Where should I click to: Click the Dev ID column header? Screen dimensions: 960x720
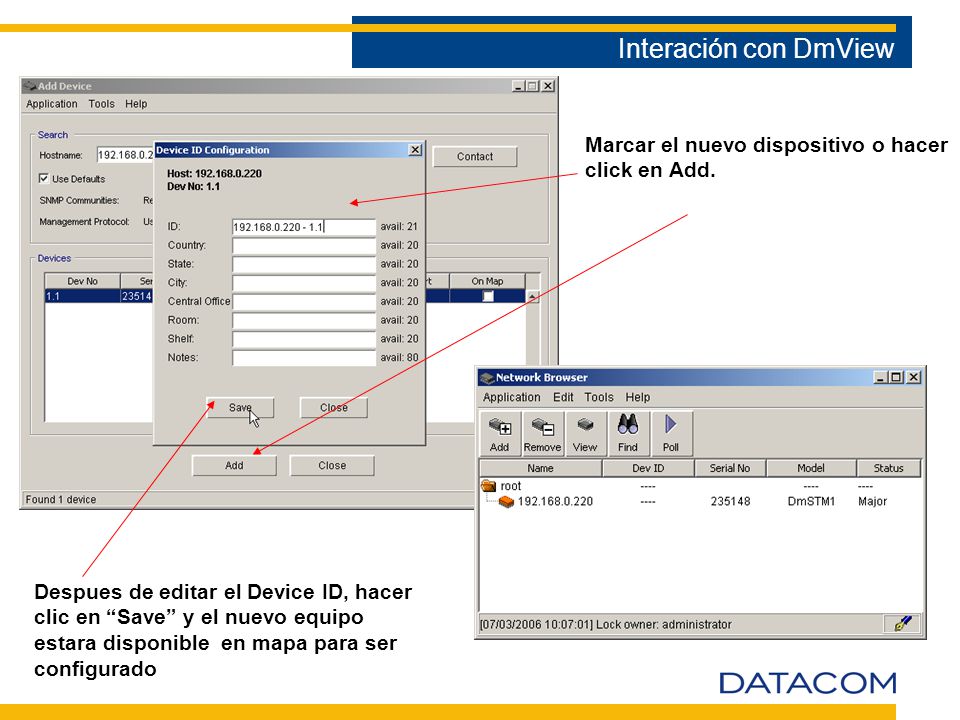[x=648, y=468]
